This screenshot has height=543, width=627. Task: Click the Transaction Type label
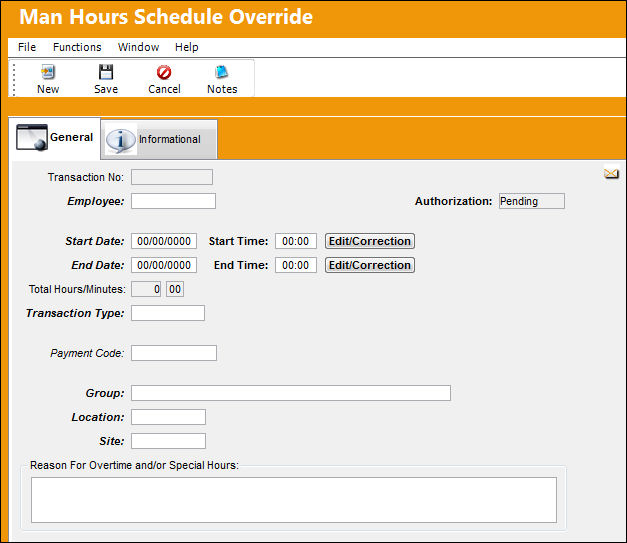pyautogui.click(x=75, y=313)
